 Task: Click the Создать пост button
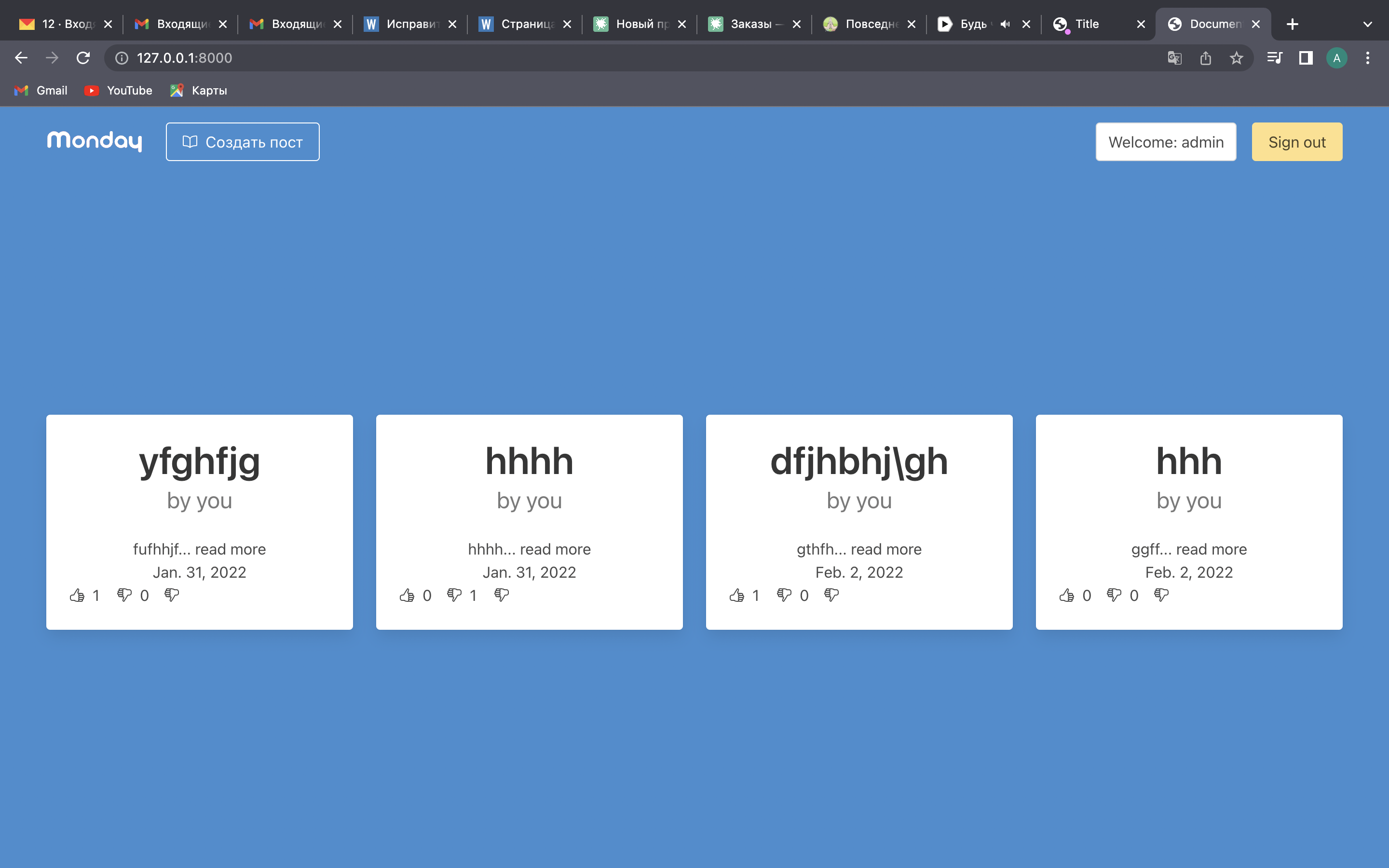[243, 142]
